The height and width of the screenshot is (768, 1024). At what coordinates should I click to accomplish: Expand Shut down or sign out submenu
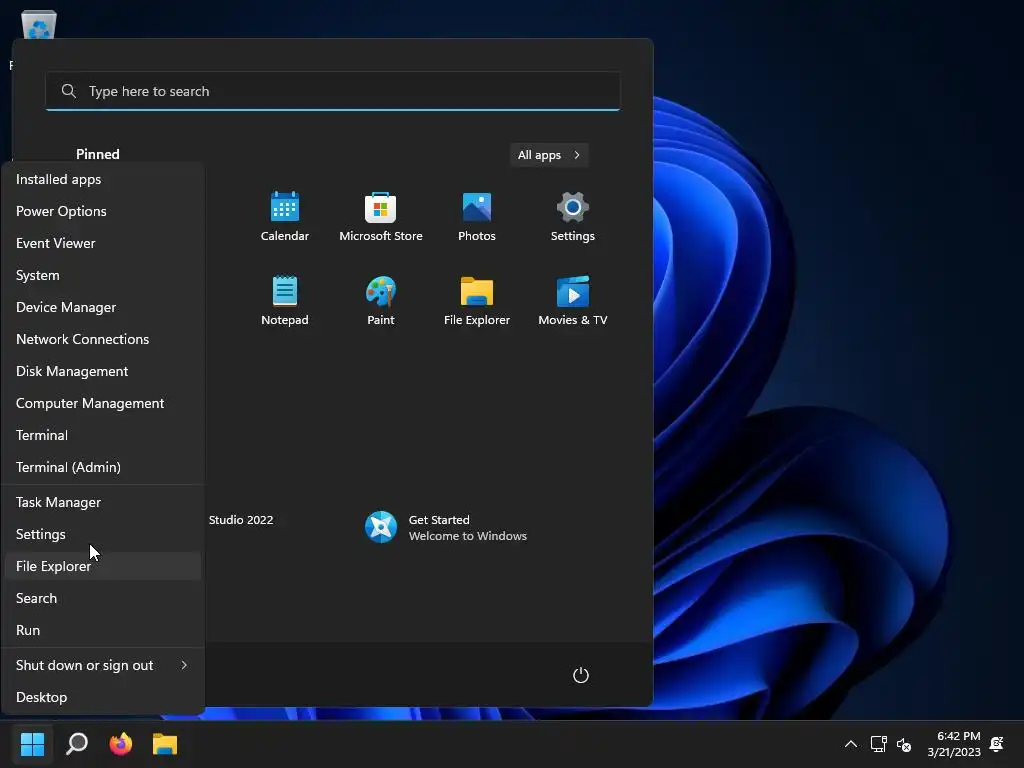point(103,665)
